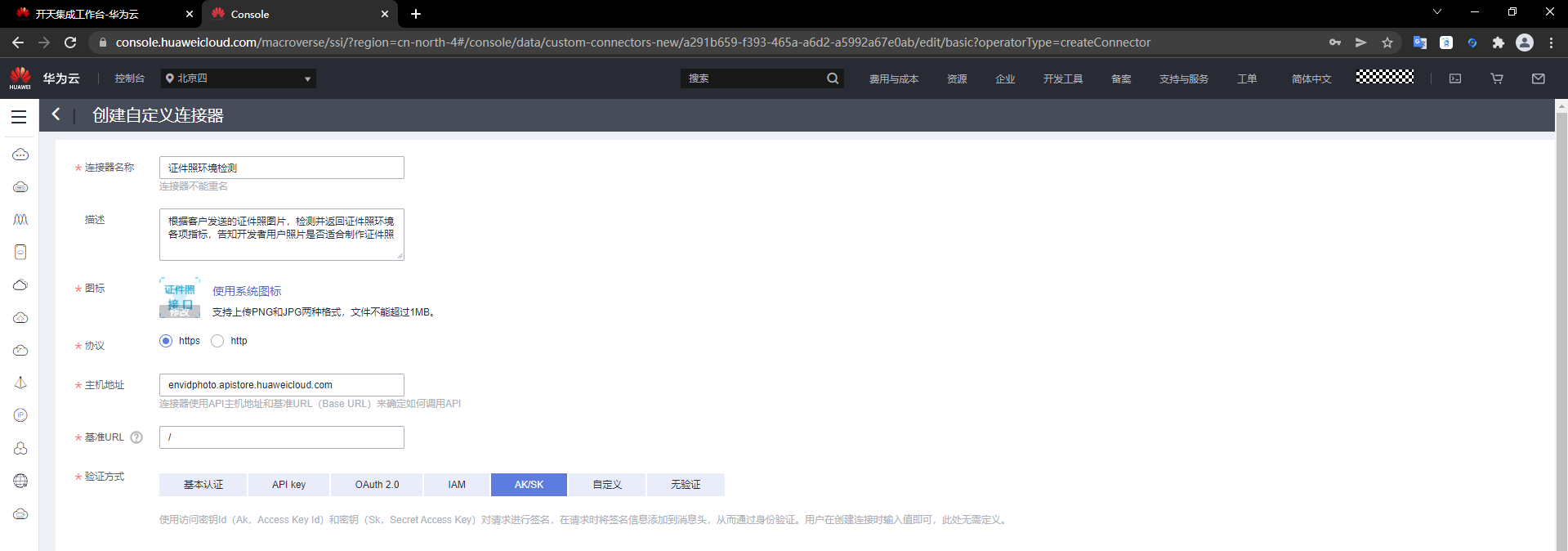Image resolution: width=1568 pixels, height=551 pixels.
Task: Click the search magnifier icon
Action: [833, 78]
